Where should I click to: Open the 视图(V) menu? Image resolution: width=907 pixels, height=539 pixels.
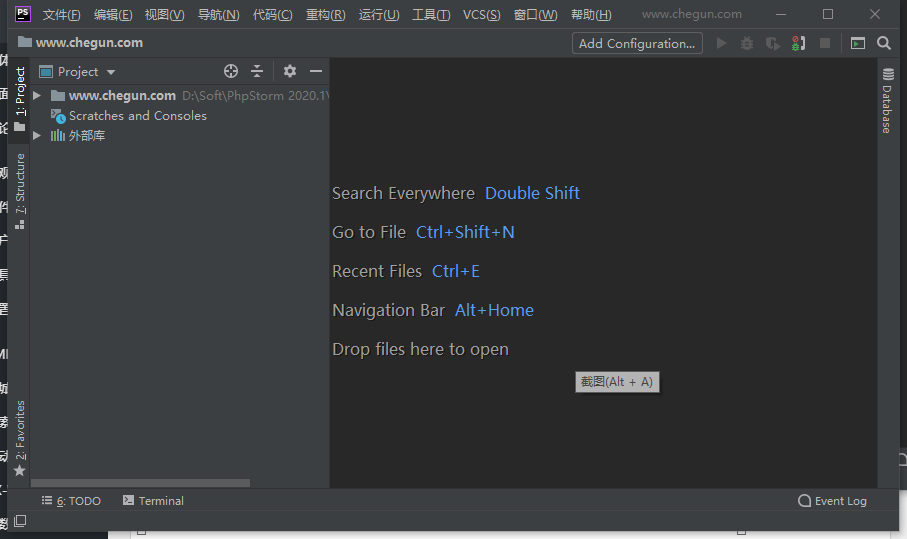click(164, 14)
